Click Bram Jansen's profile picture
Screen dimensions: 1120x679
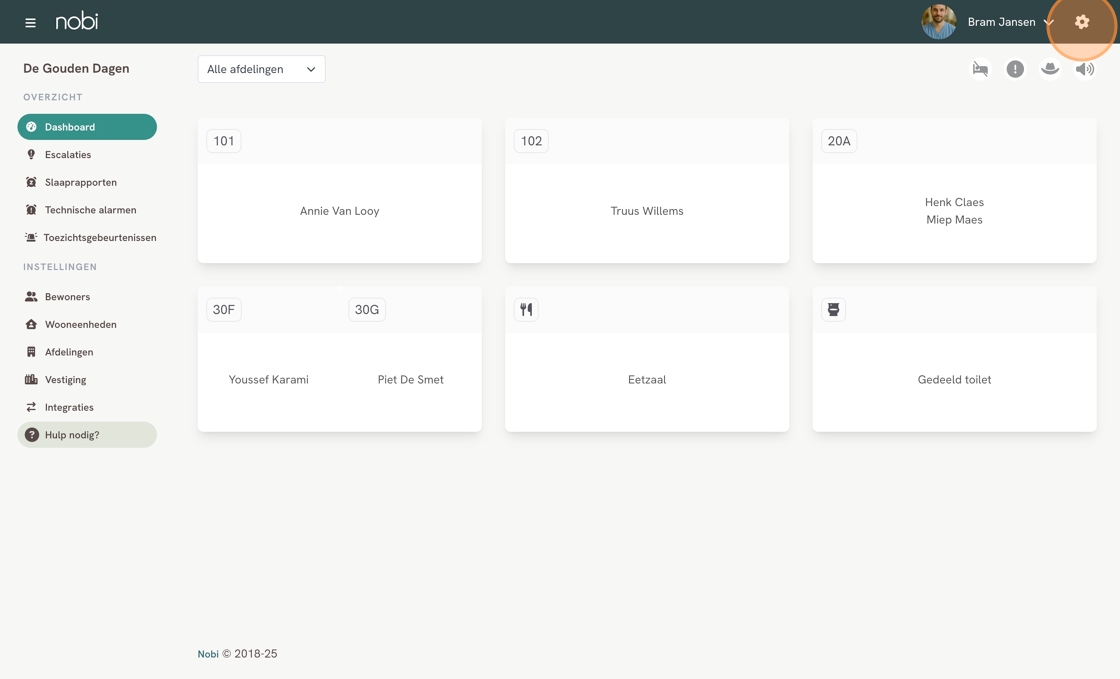coord(938,22)
